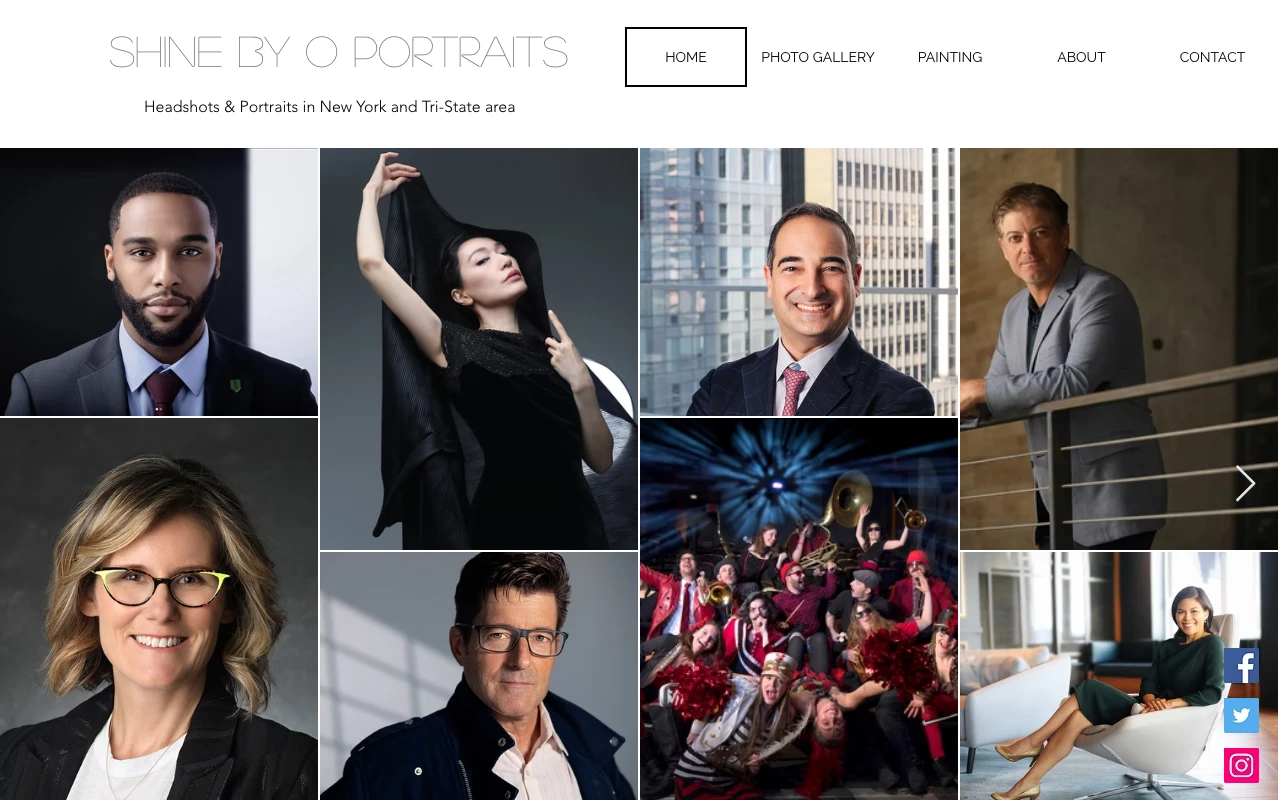Click the Shine By O Portraits title
Screen dimensions: 1280x800
338,53
